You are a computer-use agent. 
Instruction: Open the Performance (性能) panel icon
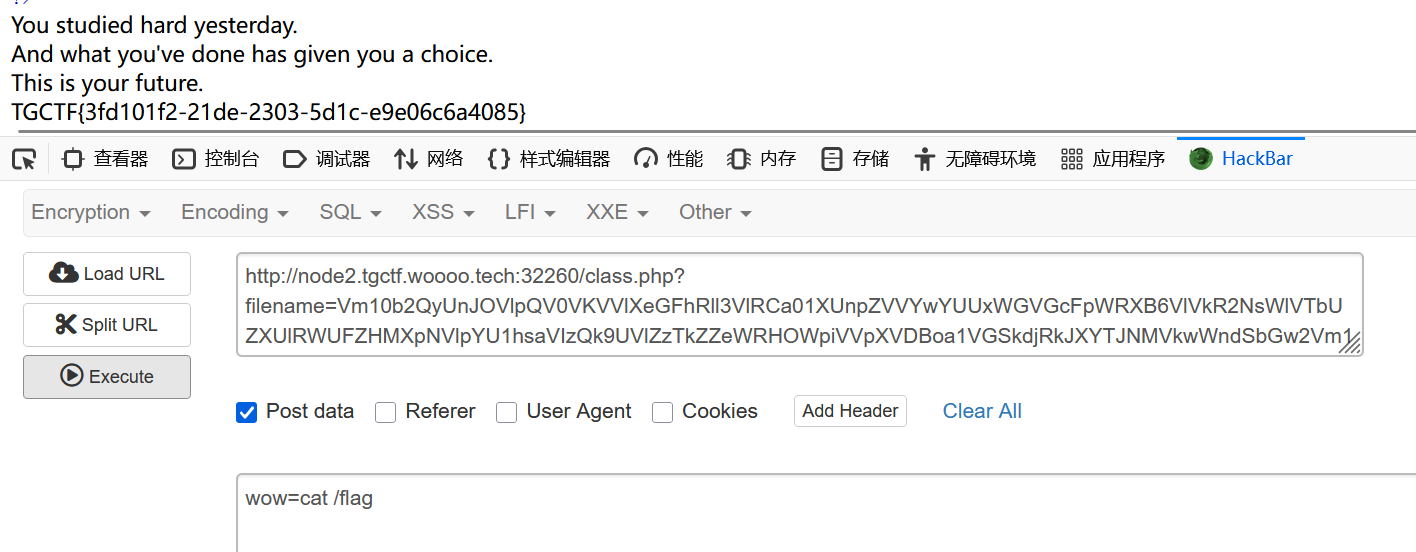click(x=646, y=159)
